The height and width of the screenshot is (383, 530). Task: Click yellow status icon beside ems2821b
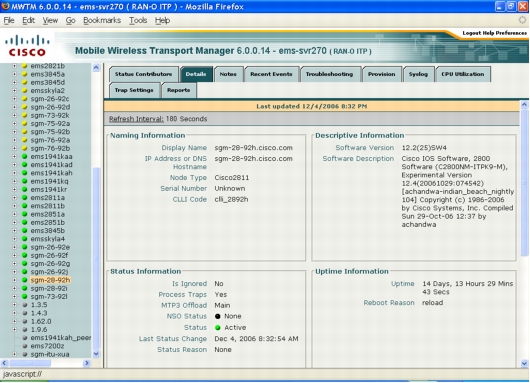(24, 66)
